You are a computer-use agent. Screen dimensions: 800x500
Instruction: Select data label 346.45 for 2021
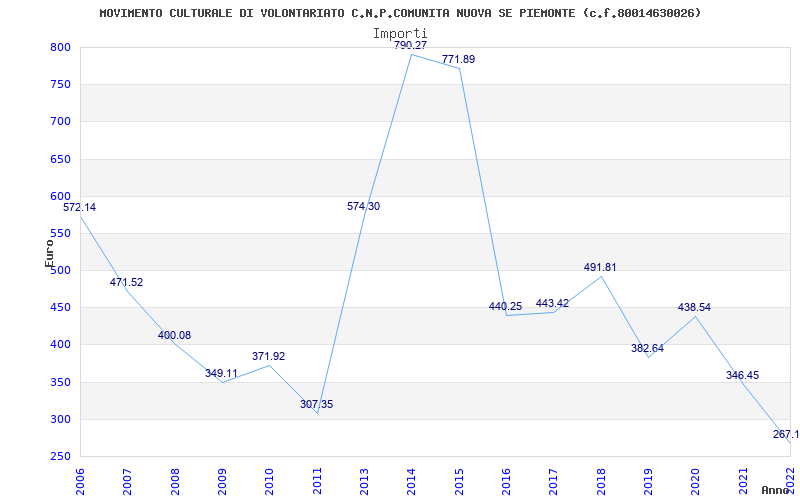pyautogui.click(x=742, y=375)
